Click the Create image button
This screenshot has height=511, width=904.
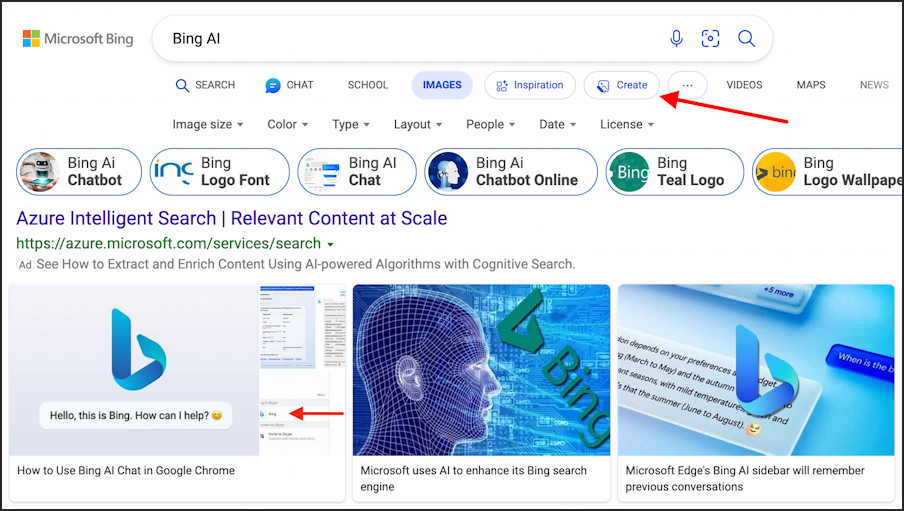click(x=622, y=85)
